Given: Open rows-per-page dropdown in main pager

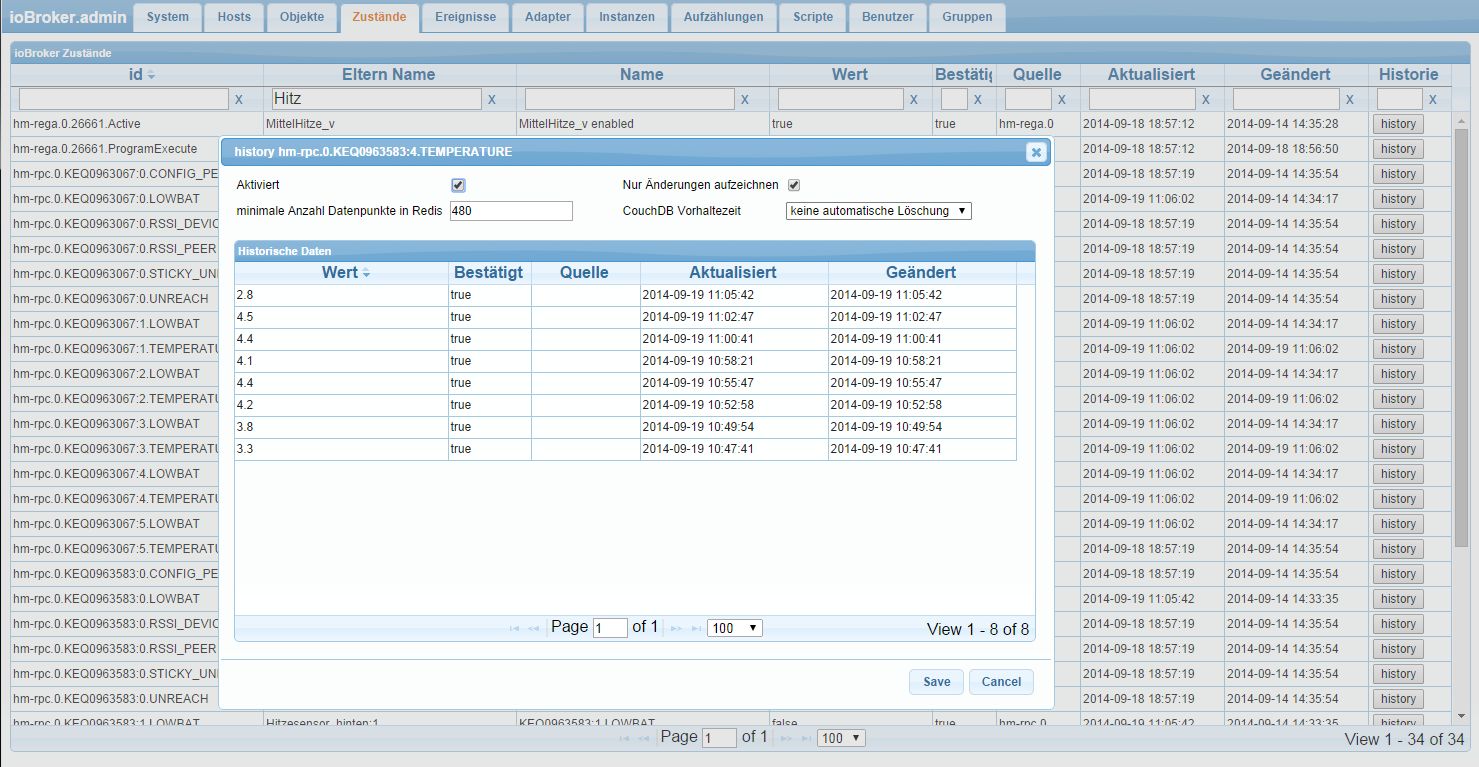Looking at the screenshot, I should click(841, 738).
